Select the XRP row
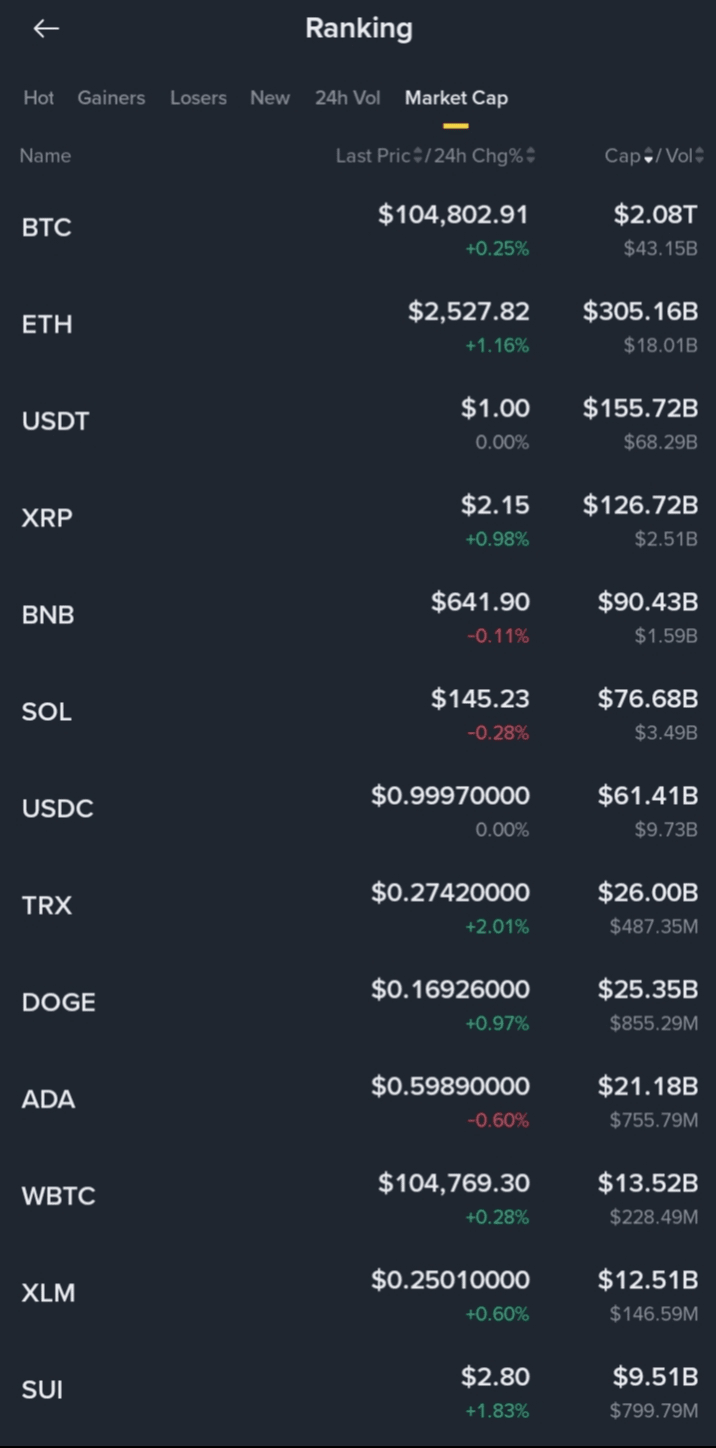 [47, 518]
